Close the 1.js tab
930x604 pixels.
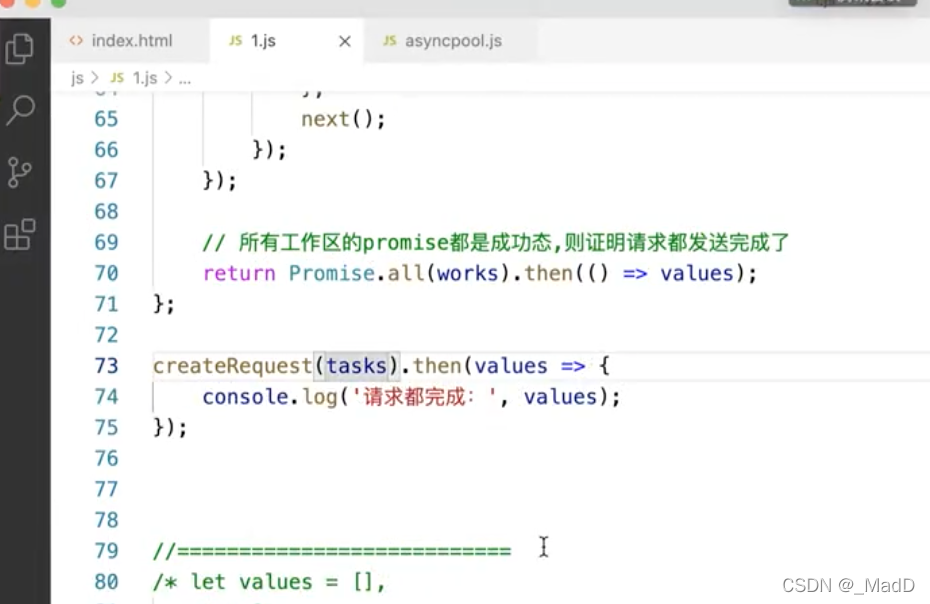(345, 42)
